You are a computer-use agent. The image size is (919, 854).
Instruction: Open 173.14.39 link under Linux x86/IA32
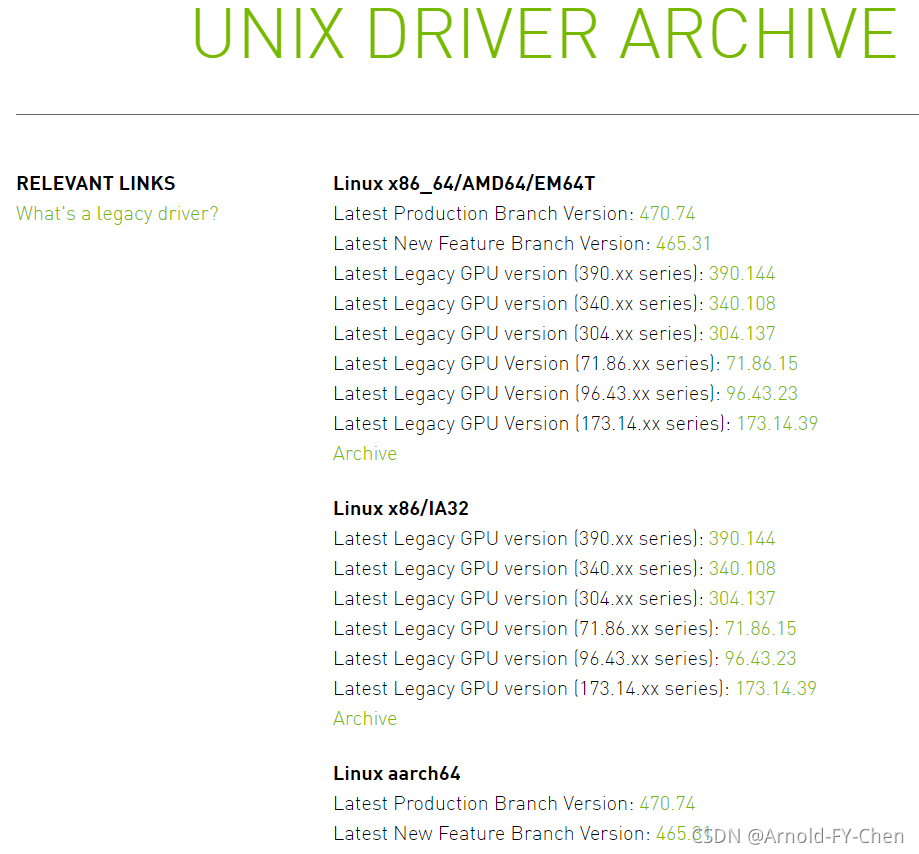[775, 688]
